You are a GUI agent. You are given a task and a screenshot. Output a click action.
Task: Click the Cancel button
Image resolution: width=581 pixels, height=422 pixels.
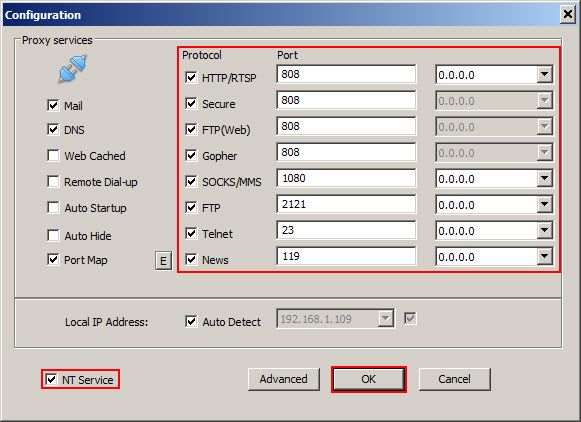pos(455,379)
